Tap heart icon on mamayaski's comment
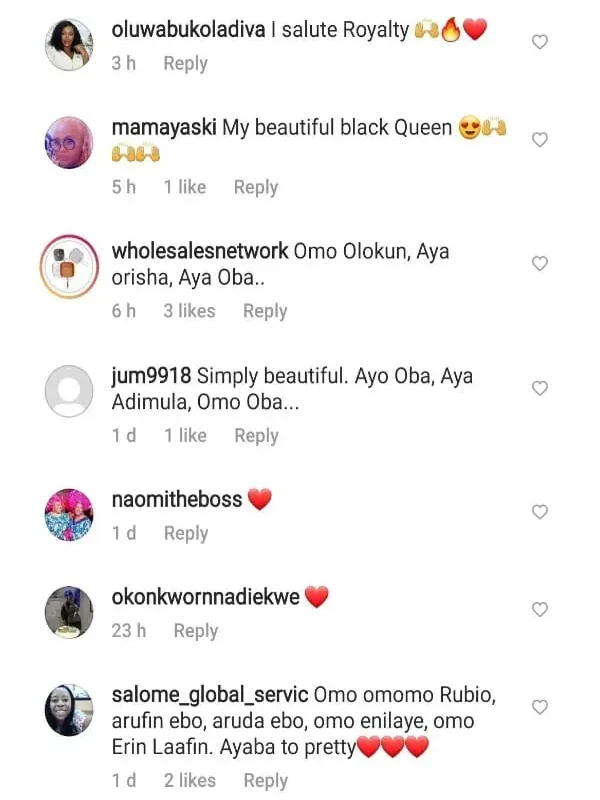 539,139
